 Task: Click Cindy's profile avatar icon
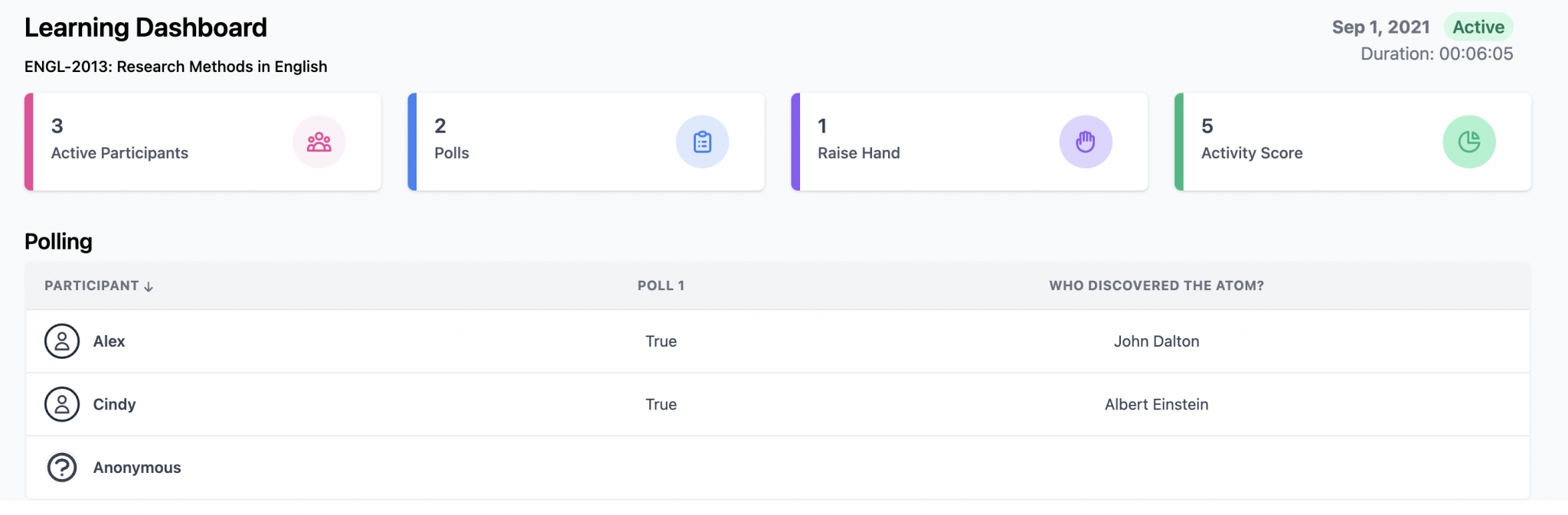[x=62, y=404]
